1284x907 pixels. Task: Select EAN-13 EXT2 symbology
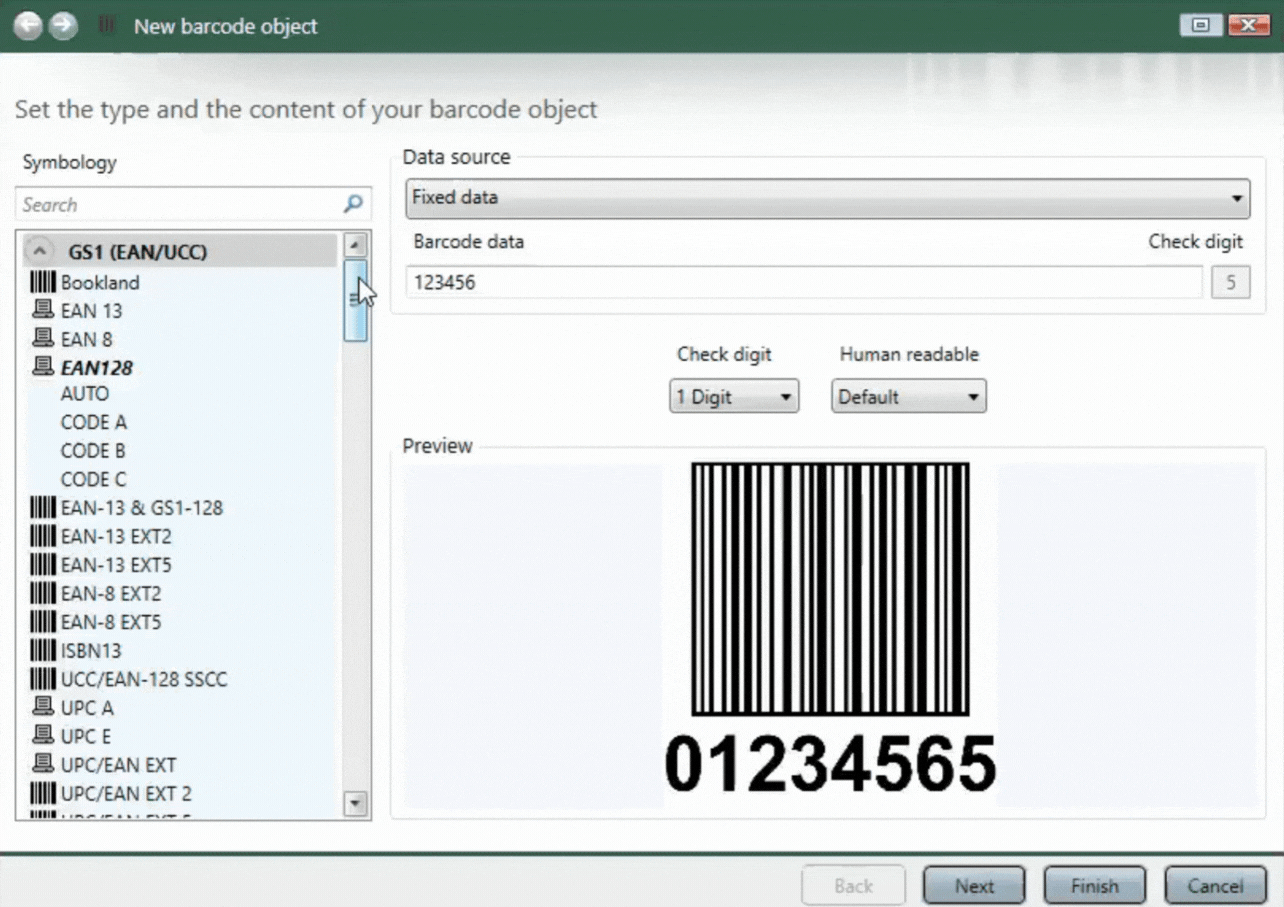click(x=116, y=536)
